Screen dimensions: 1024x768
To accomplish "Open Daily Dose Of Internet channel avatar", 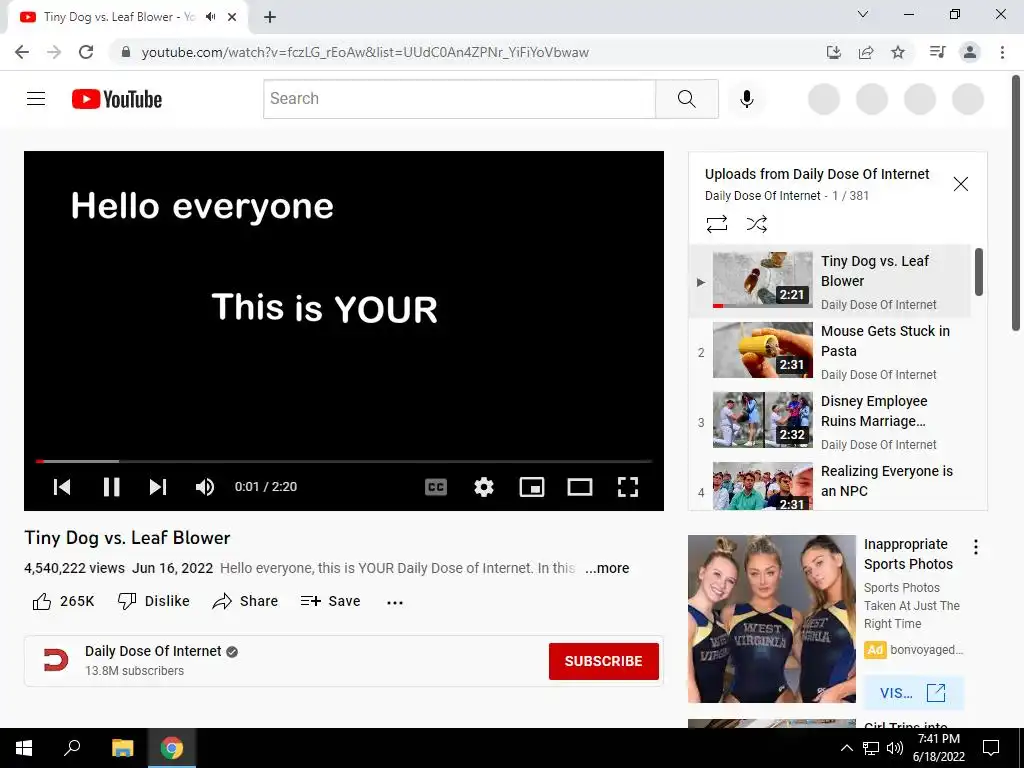I will 56,660.
